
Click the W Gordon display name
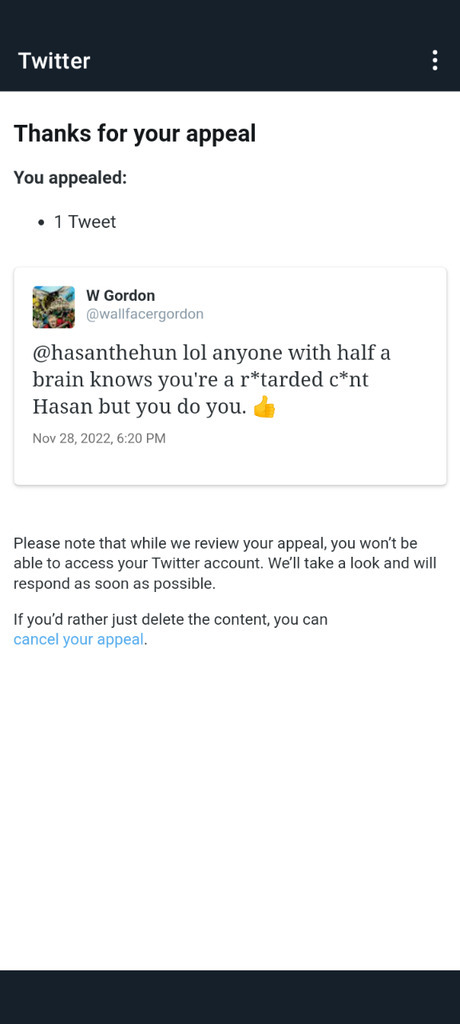pos(121,295)
